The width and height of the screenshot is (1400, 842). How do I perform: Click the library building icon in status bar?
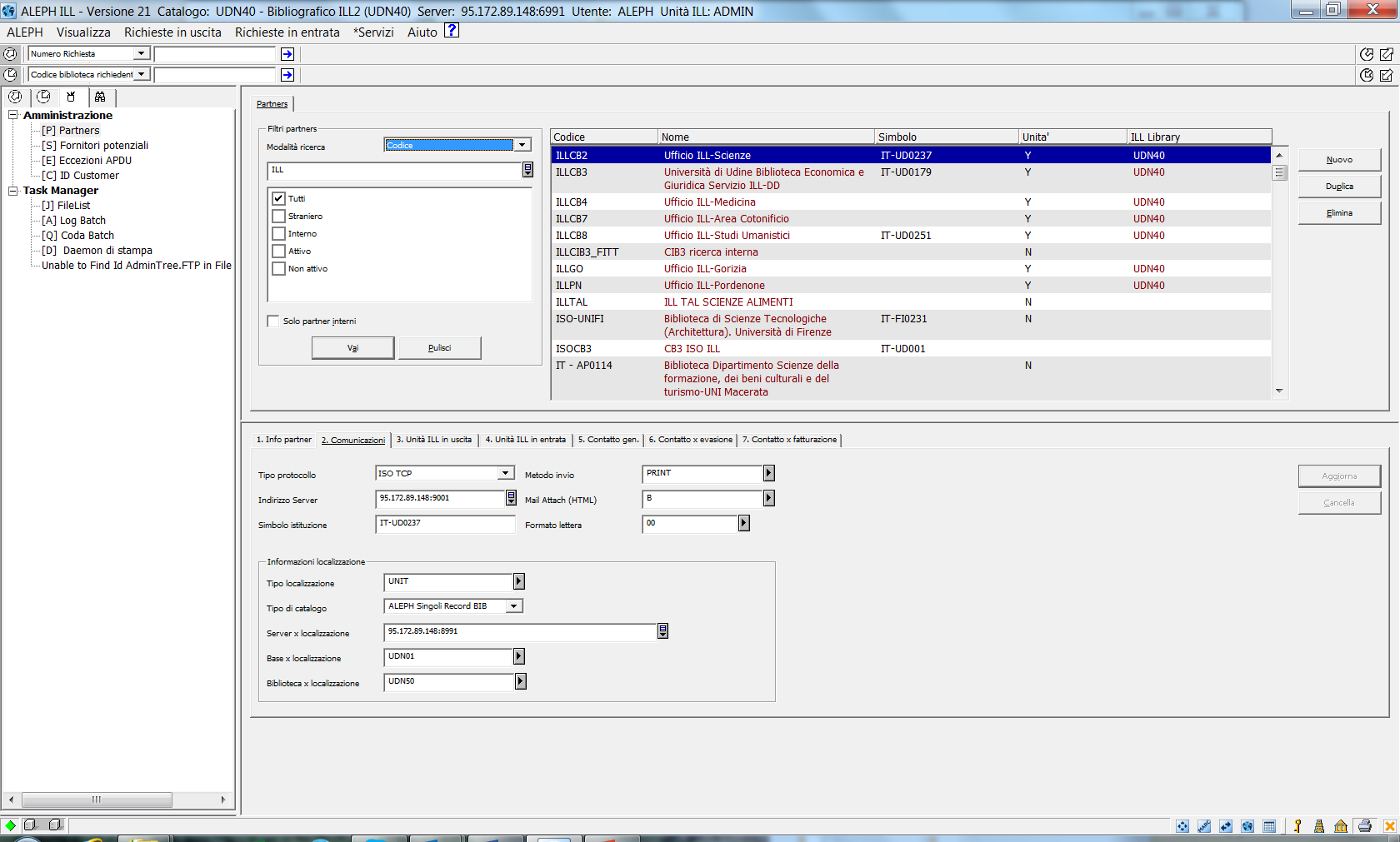[1341, 826]
